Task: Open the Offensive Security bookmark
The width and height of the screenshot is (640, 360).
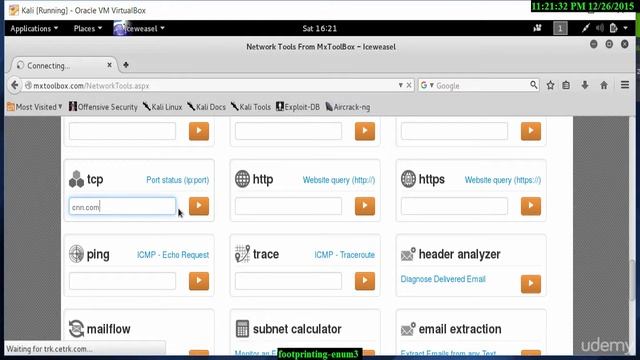Action: pos(103,107)
